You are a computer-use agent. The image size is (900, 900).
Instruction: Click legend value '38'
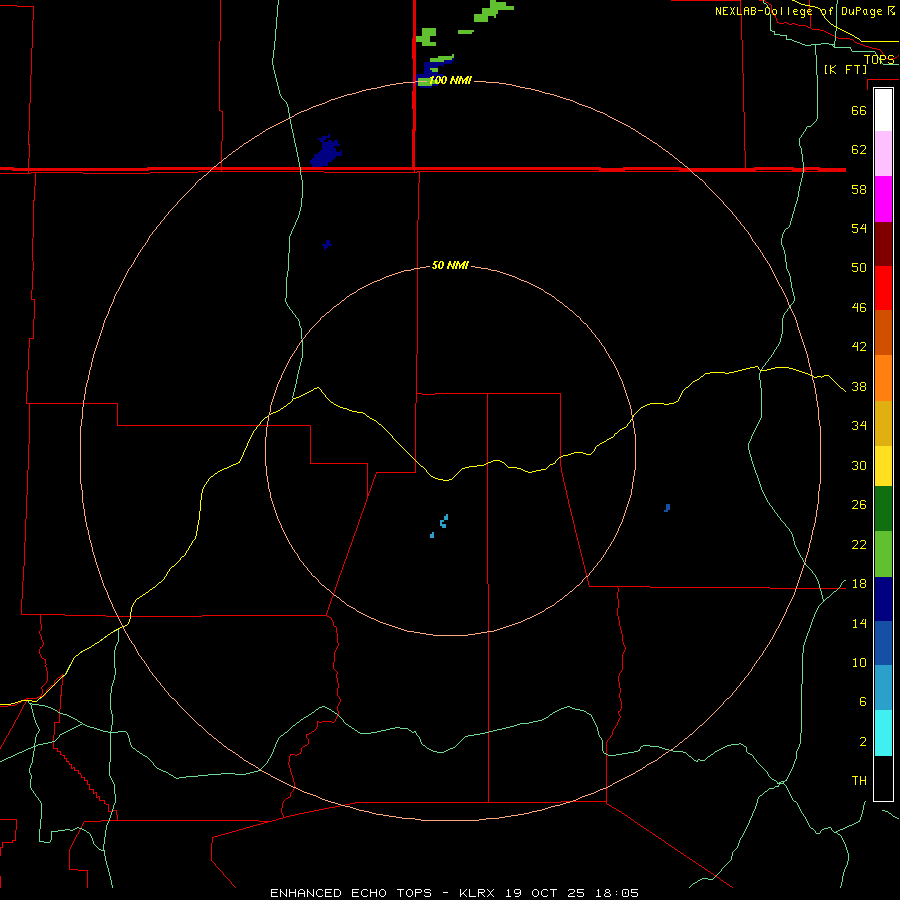859,386
